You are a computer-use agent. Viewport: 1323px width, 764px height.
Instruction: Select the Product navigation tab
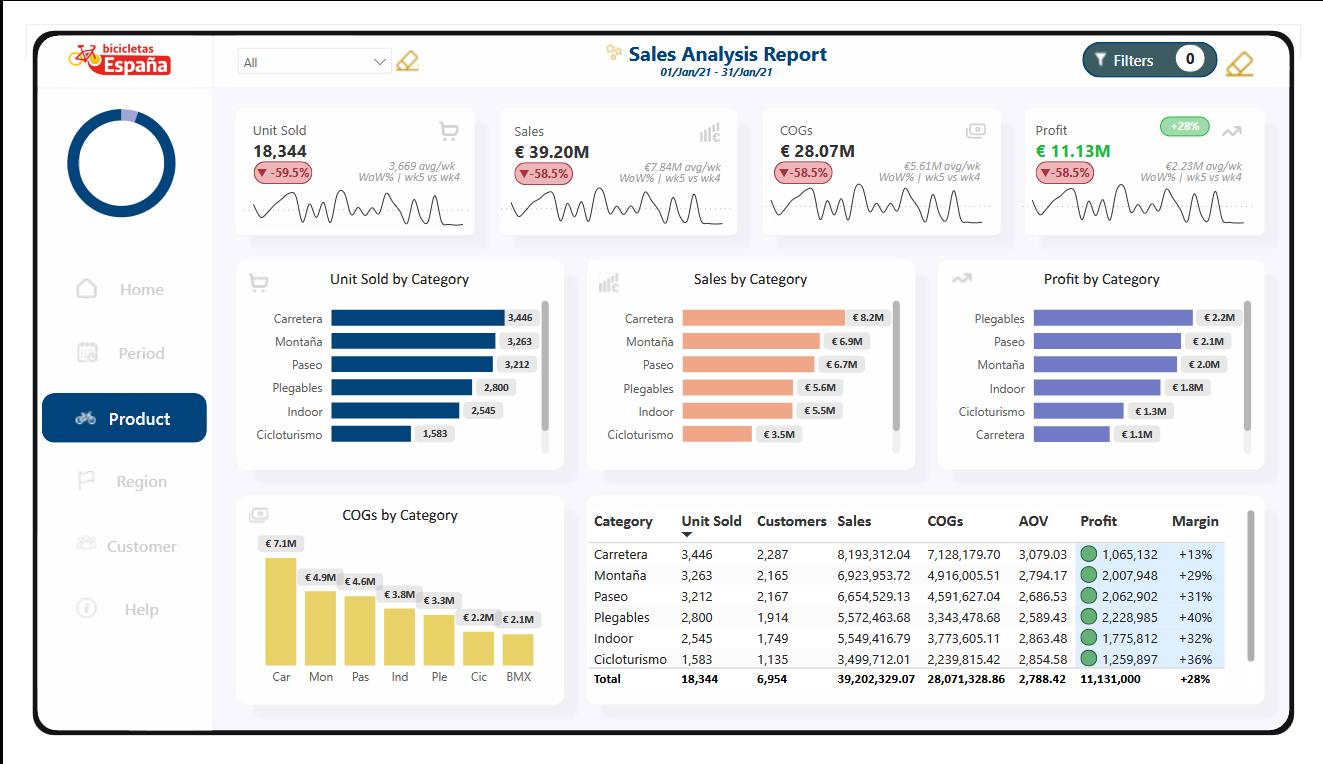click(124, 418)
